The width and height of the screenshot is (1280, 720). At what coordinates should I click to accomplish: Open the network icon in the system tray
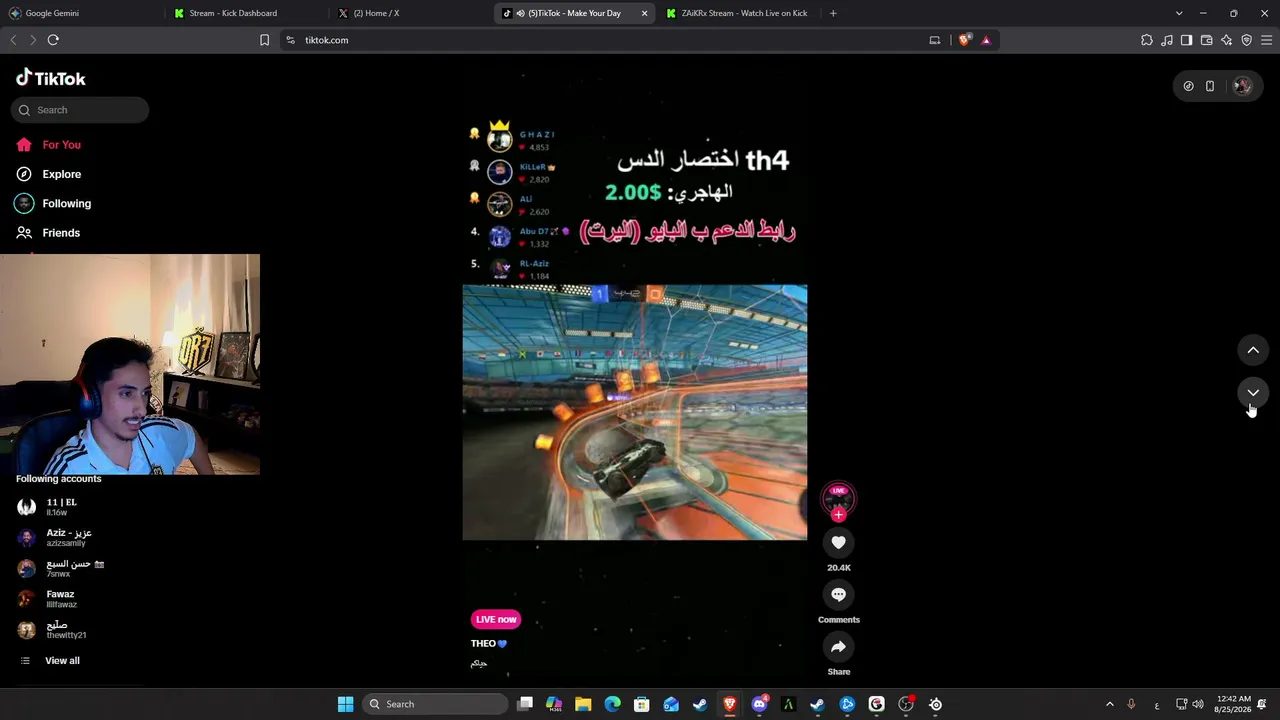[1181, 704]
